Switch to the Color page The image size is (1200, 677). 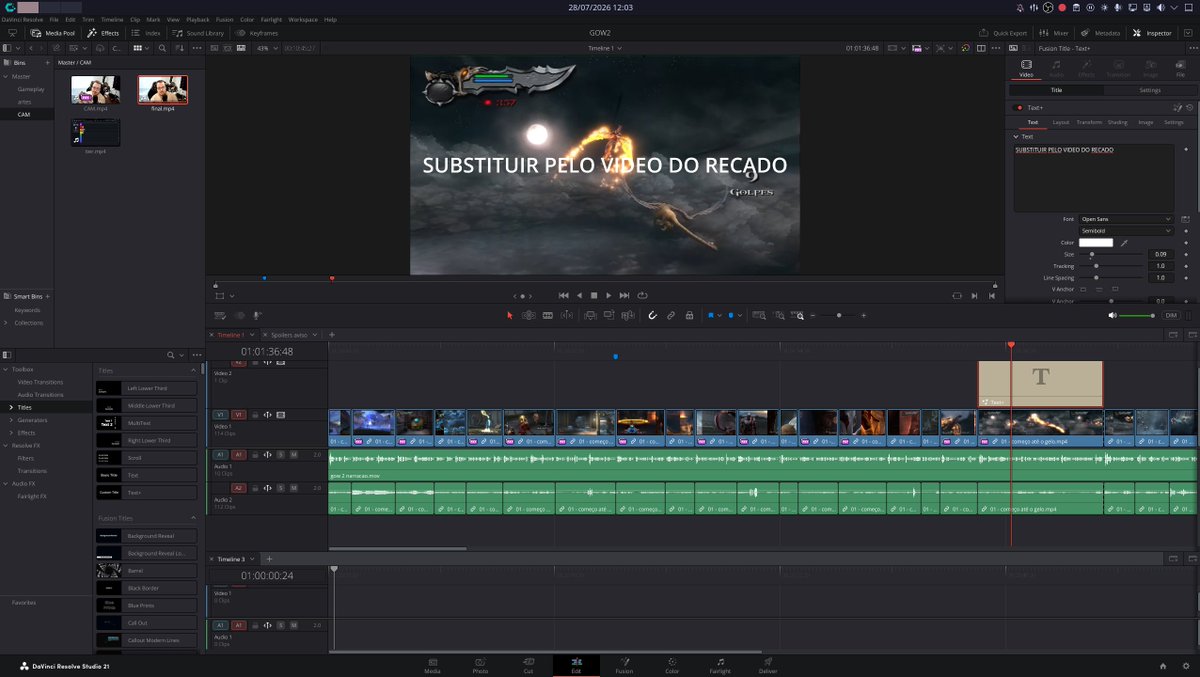tap(672, 665)
